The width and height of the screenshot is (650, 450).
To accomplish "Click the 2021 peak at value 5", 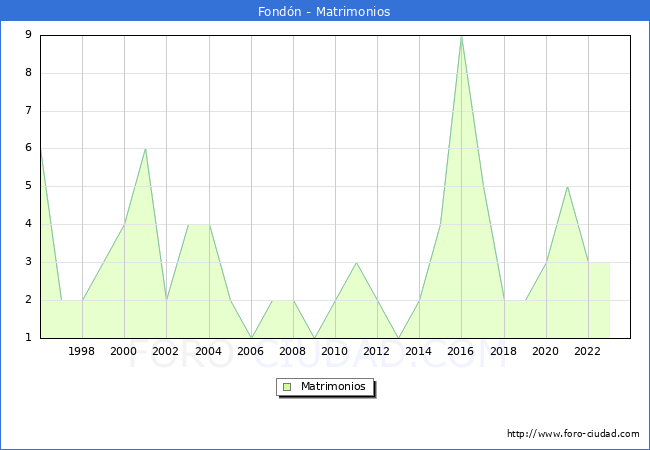I will (x=567, y=187).
